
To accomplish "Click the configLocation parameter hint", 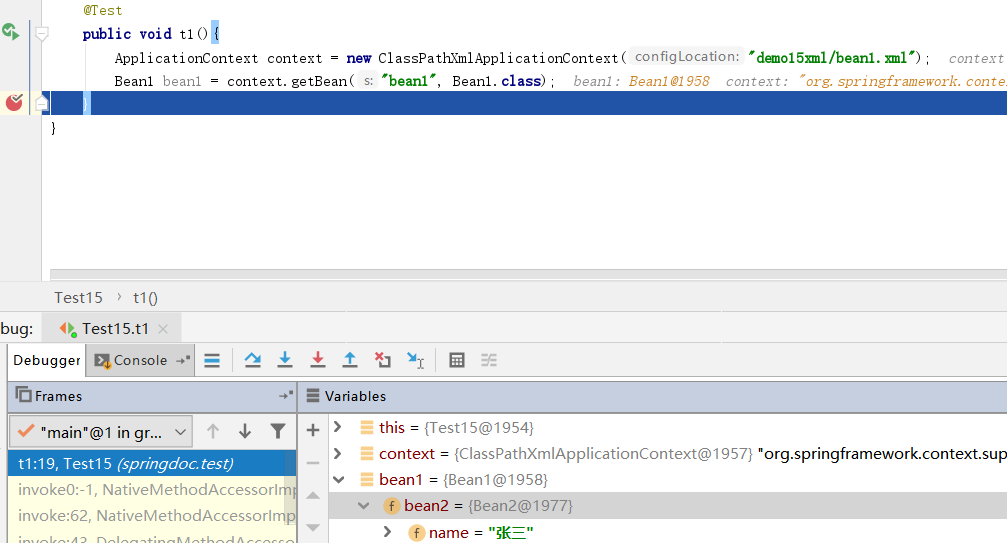I will [x=687, y=56].
